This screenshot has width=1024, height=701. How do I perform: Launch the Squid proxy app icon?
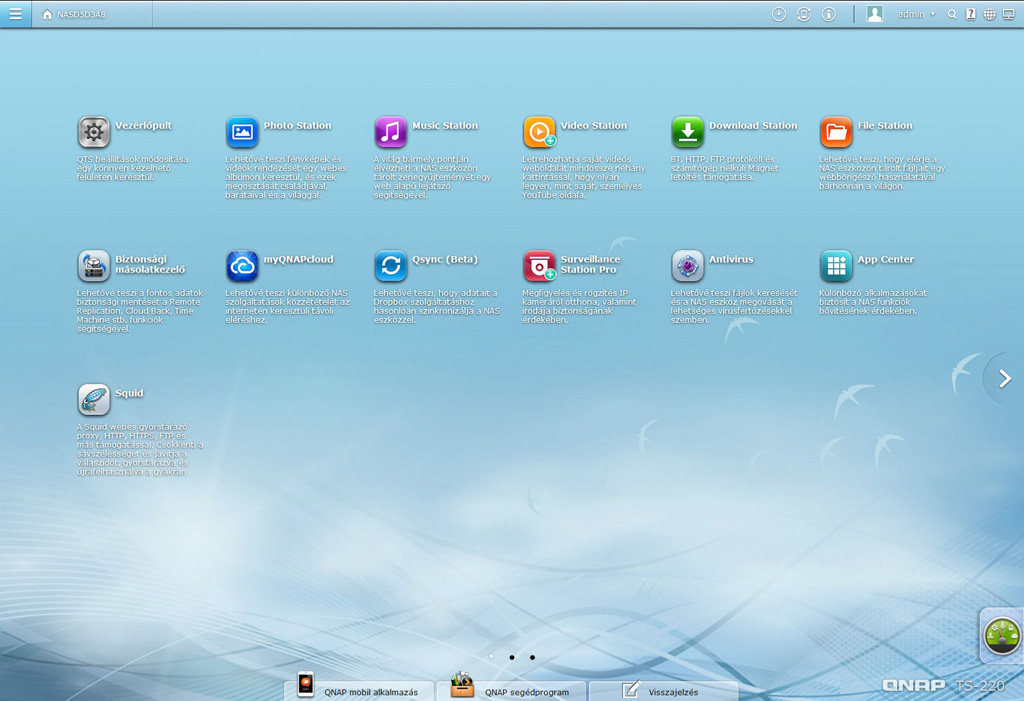coord(93,400)
